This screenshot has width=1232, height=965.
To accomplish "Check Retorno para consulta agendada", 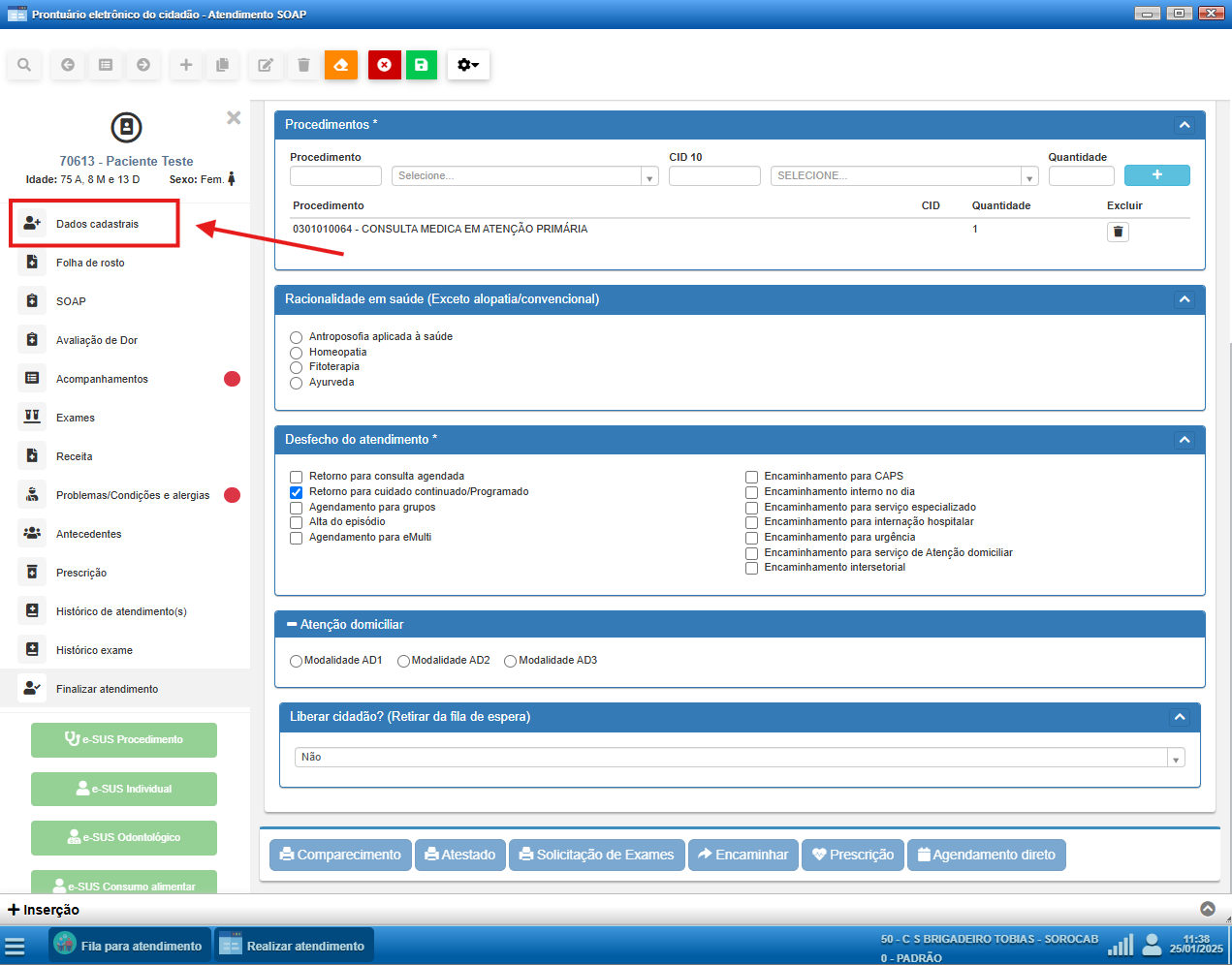I will 297,477.
